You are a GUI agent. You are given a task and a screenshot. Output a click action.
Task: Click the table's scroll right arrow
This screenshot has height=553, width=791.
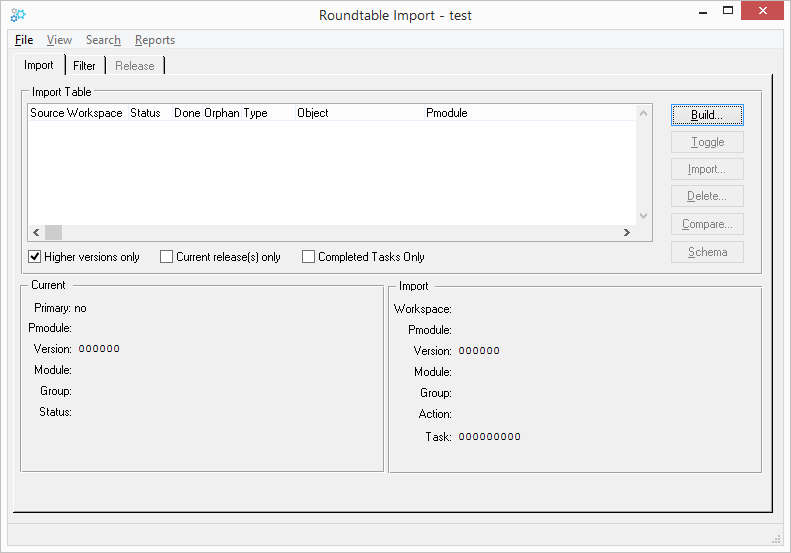coord(627,233)
